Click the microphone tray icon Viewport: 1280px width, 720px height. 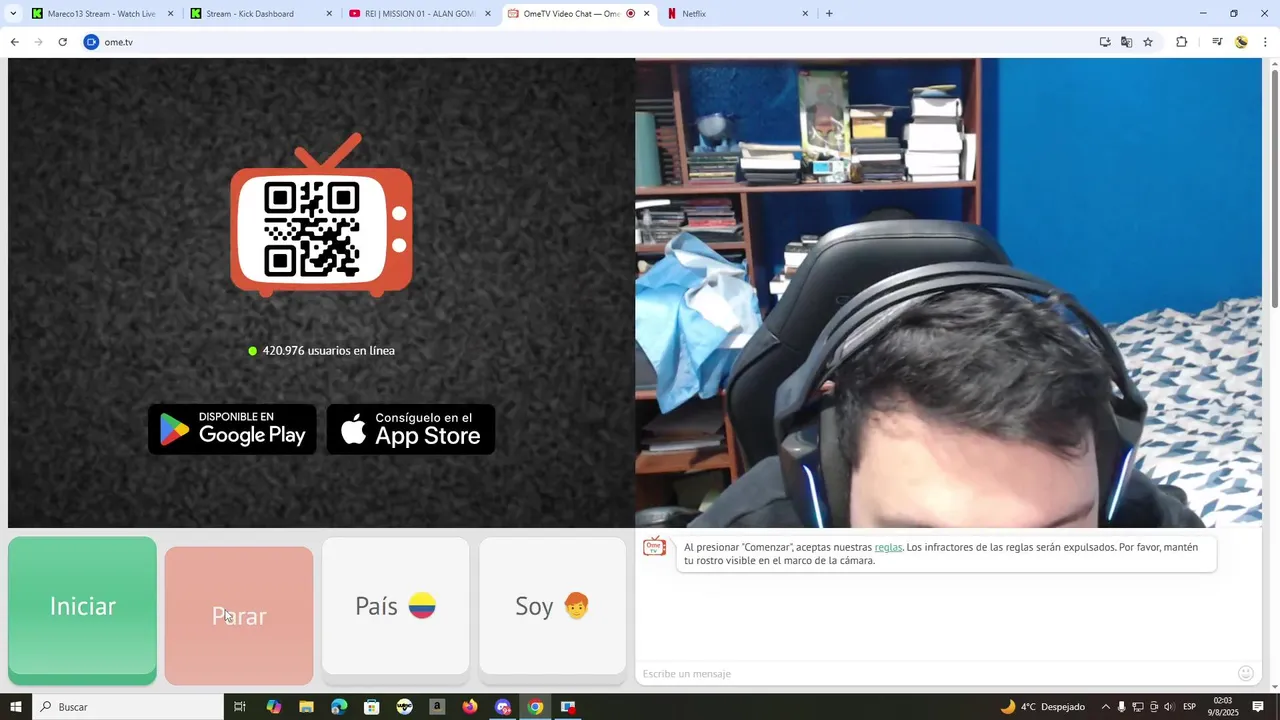tap(1121, 707)
